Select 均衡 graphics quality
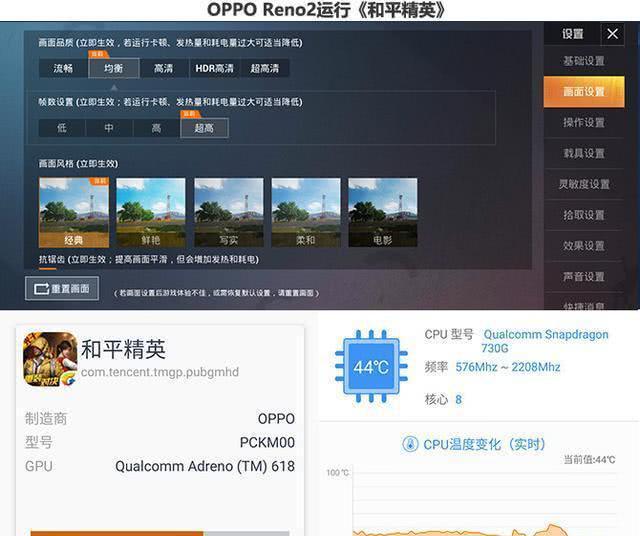This screenshot has height=536, width=640. tap(113, 68)
